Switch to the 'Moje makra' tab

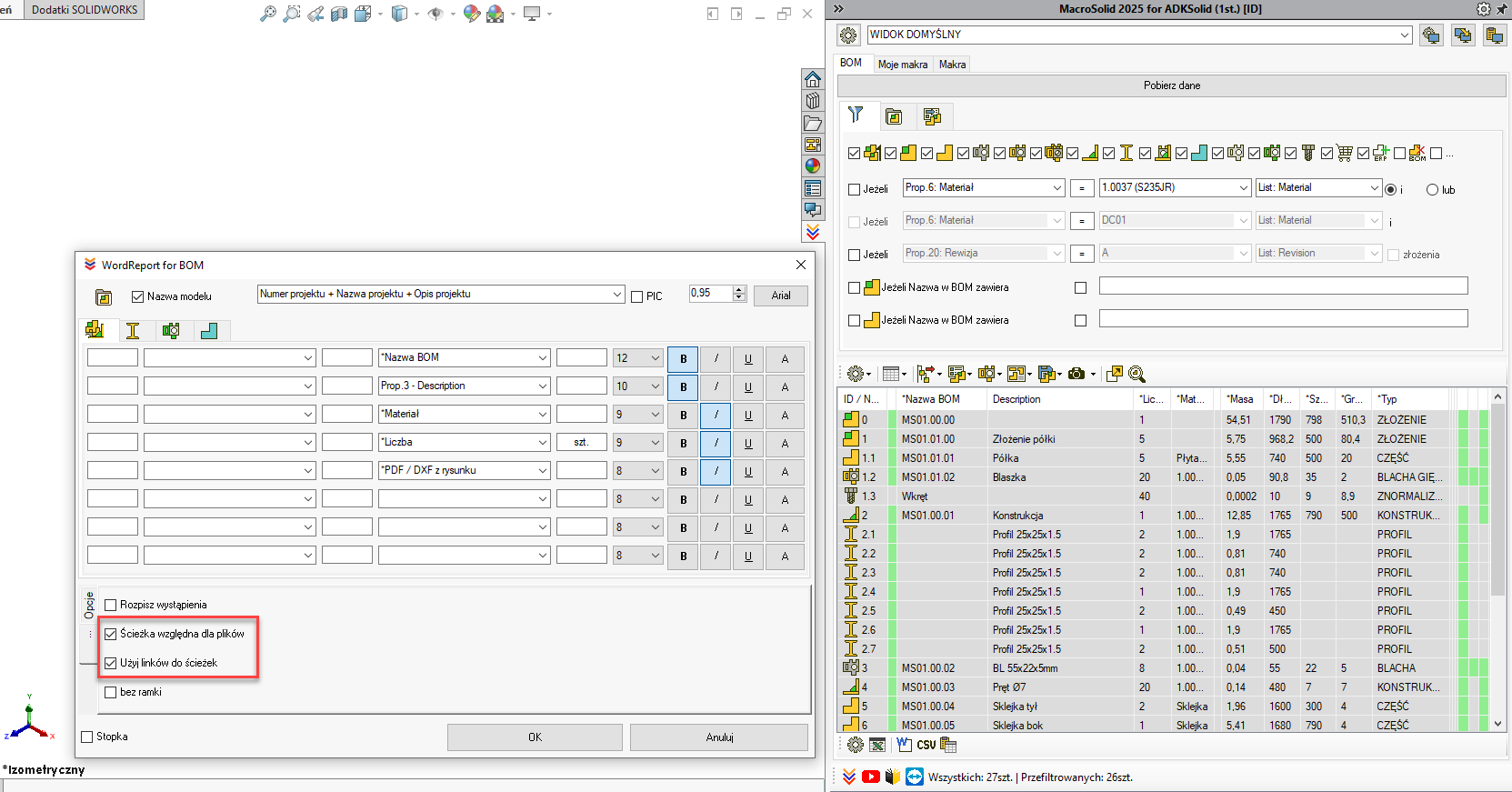point(902,65)
